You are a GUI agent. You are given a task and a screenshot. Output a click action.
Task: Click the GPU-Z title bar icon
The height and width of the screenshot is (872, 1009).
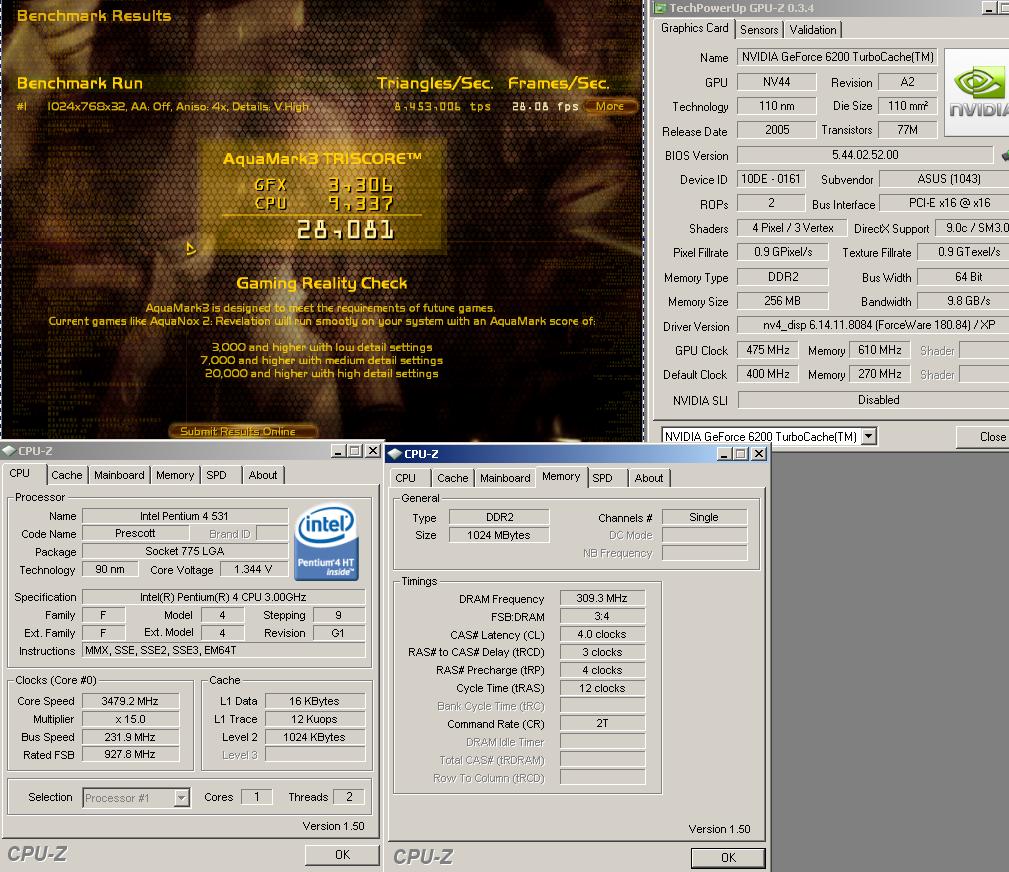(x=660, y=8)
